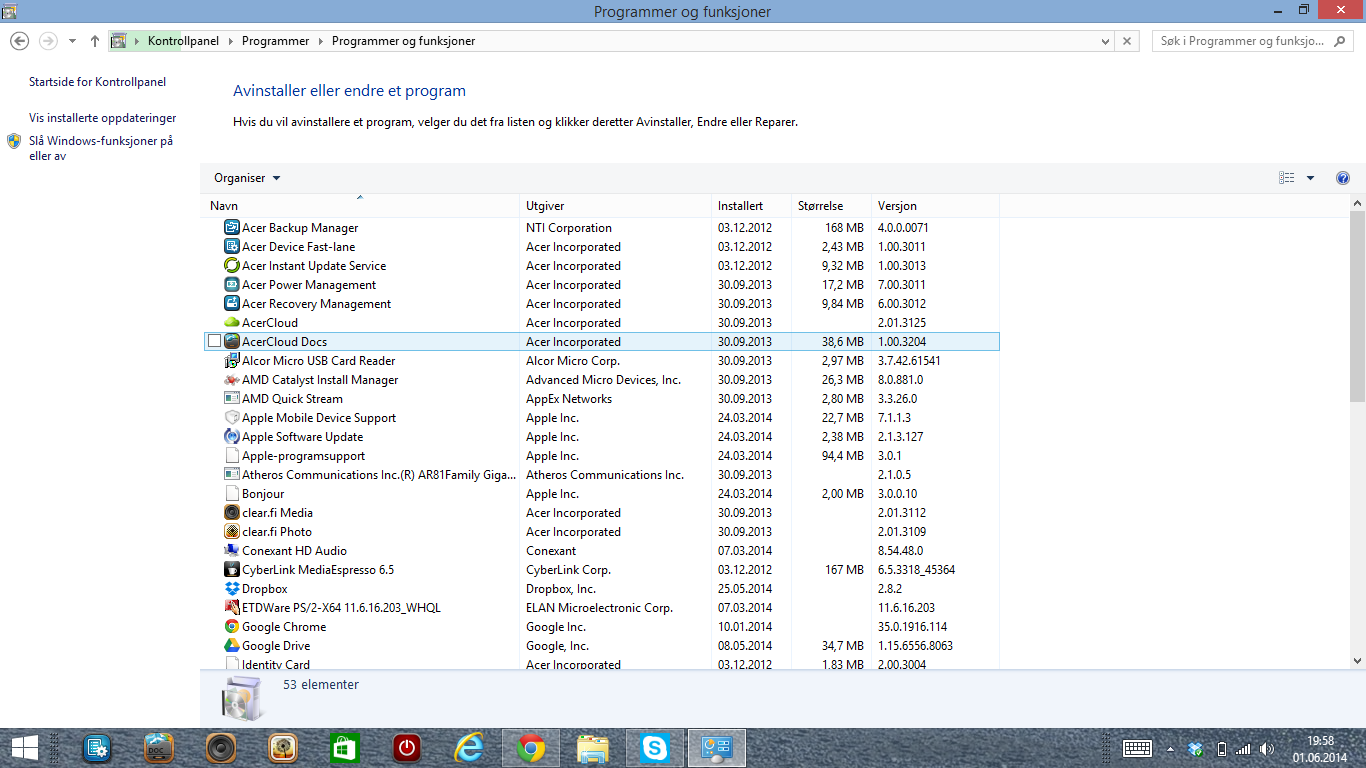
Task: Click the change view button
Action: tap(1287, 178)
